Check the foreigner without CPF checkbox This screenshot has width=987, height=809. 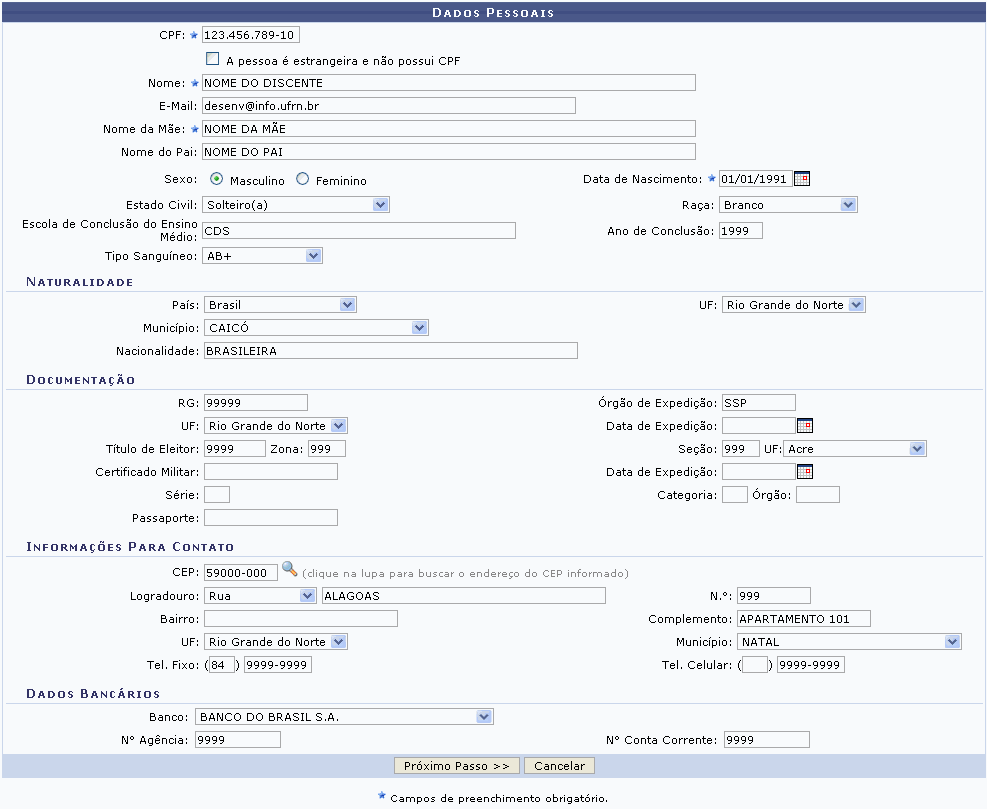point(212,60)
